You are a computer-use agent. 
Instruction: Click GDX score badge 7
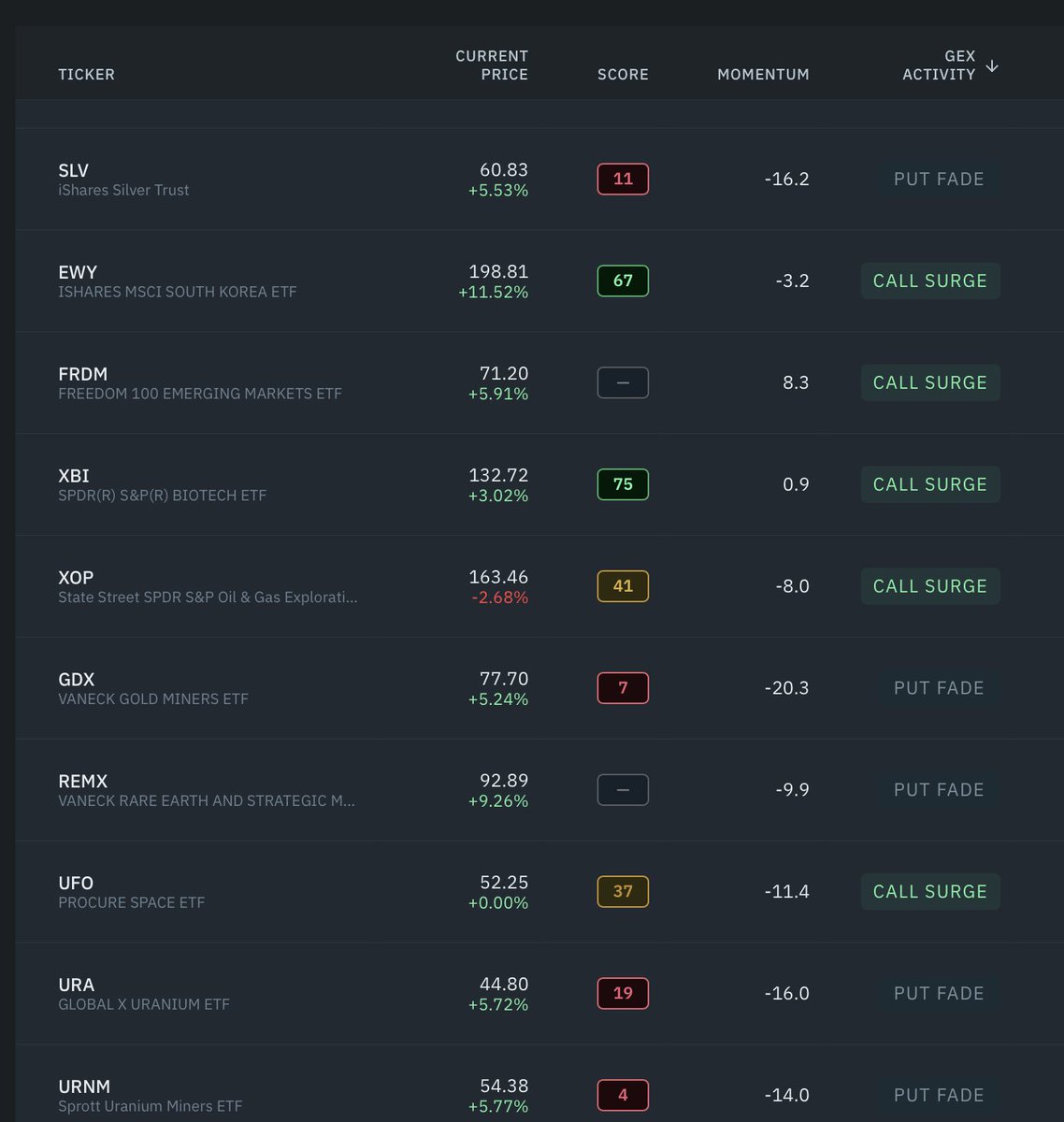[623, 688]
